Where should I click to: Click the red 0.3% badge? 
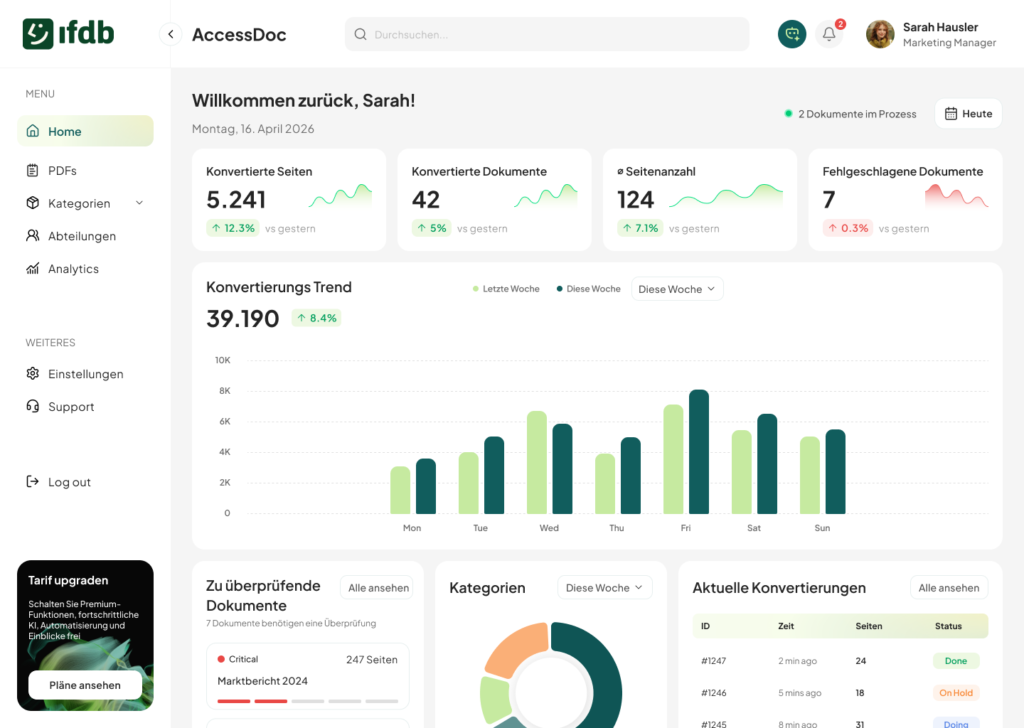click(848, 228)
